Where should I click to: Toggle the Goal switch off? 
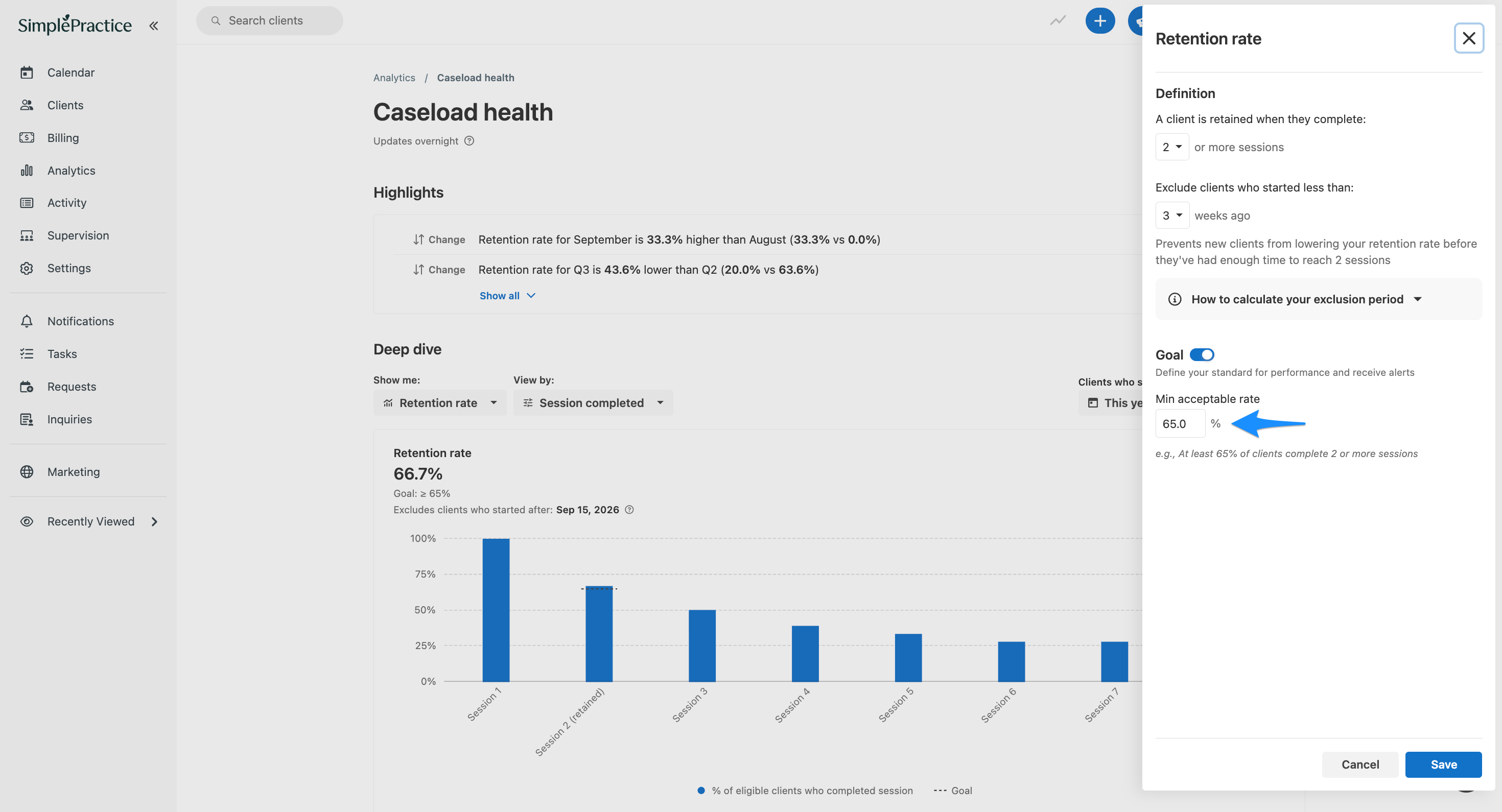click(x=1202, y=354)
